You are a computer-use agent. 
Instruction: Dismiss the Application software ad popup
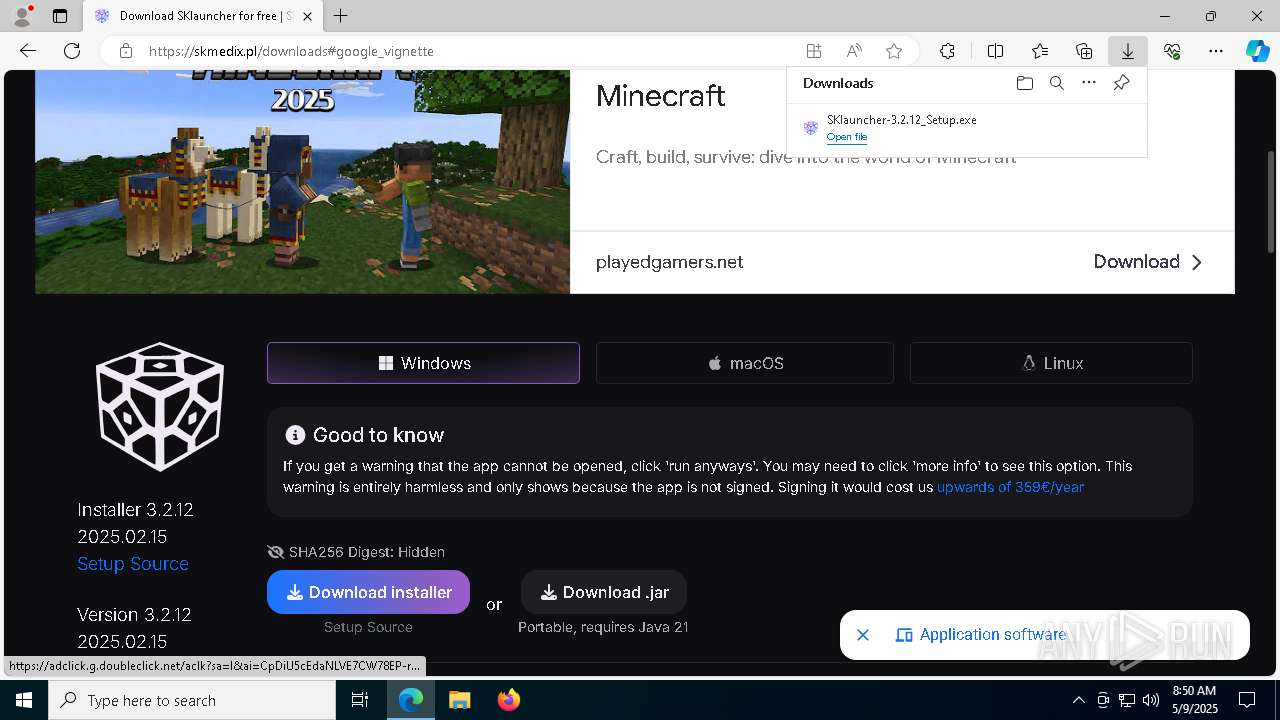point(863,635)
